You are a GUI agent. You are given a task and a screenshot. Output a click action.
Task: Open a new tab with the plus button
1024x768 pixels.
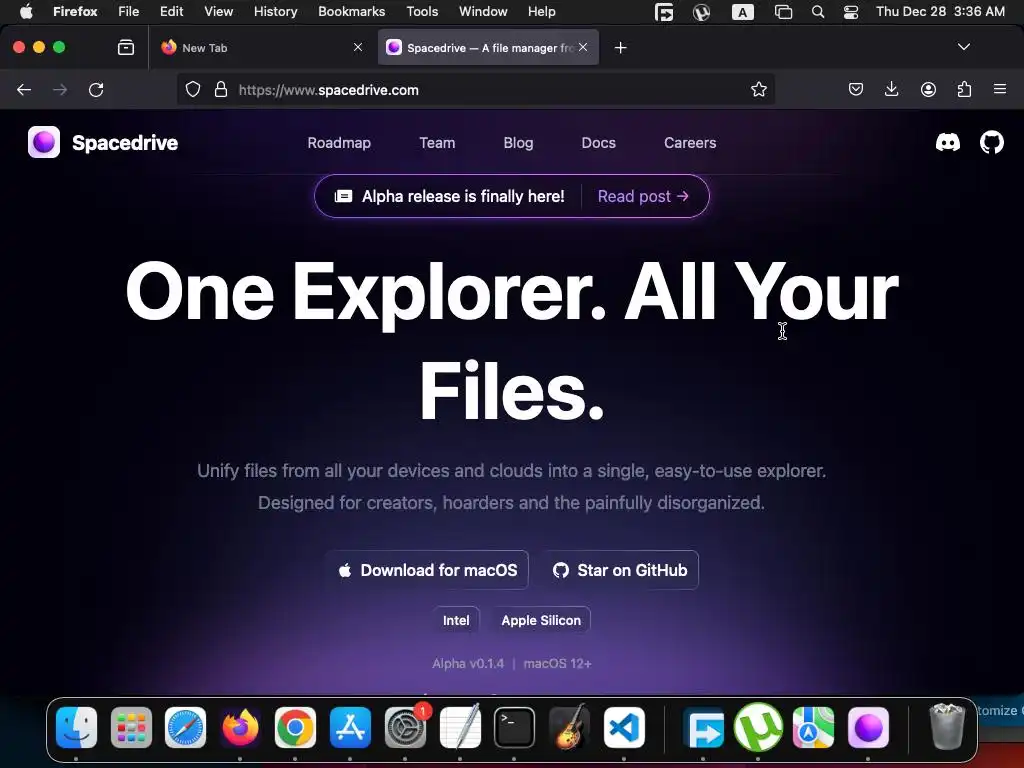(x=620, y=48)
